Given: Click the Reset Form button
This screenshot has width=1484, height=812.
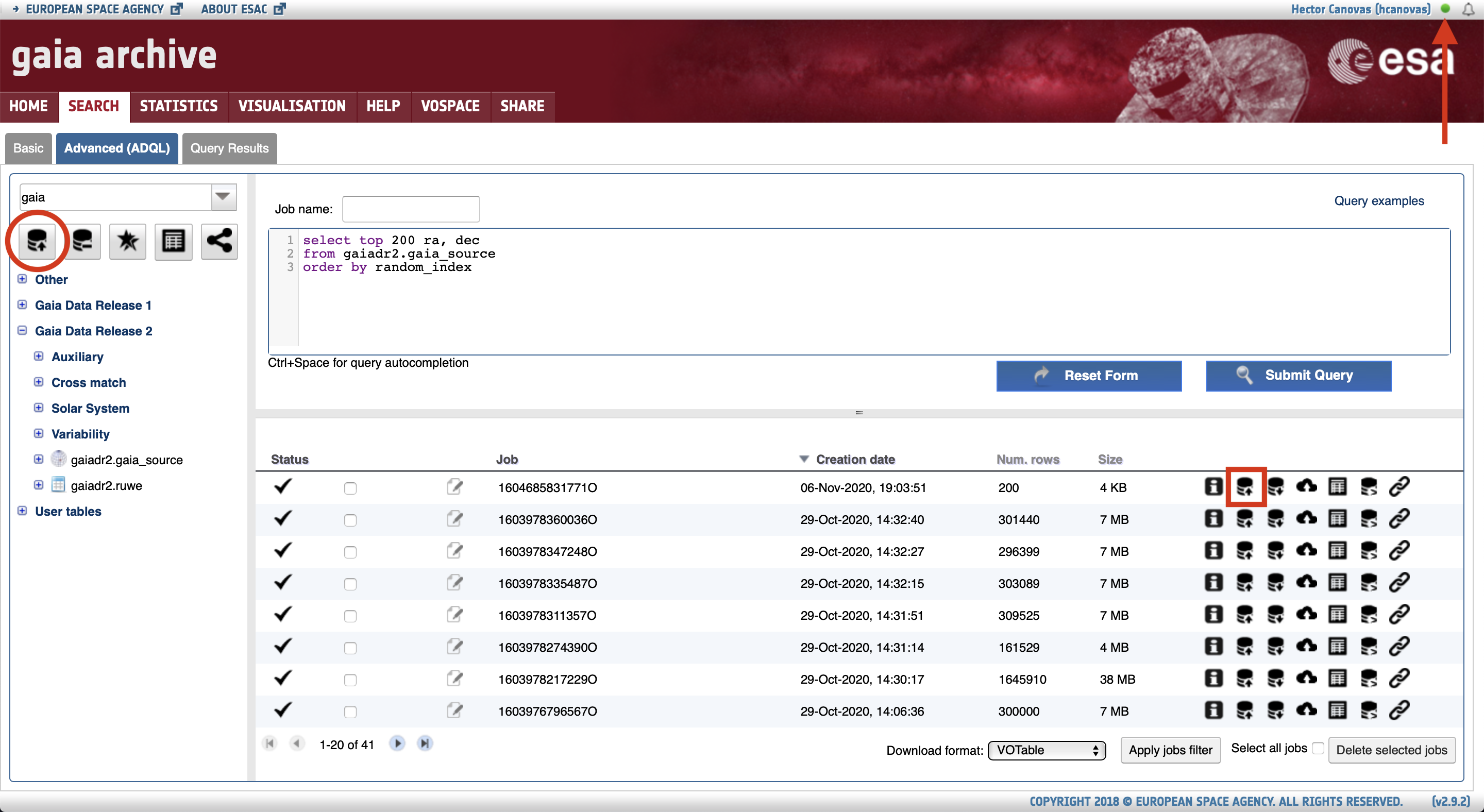Looking at the screenshot, I should pyautogui.click(x=1089, y=376).
